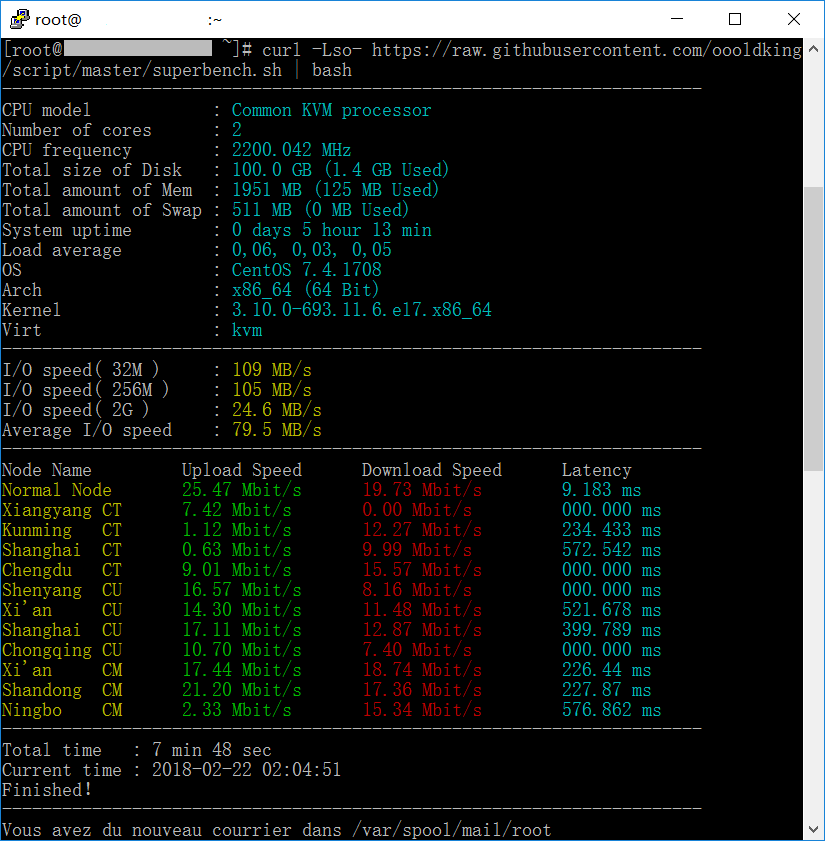Click the Current time 2018-02-22 02:04:51 value

(246, 770)
